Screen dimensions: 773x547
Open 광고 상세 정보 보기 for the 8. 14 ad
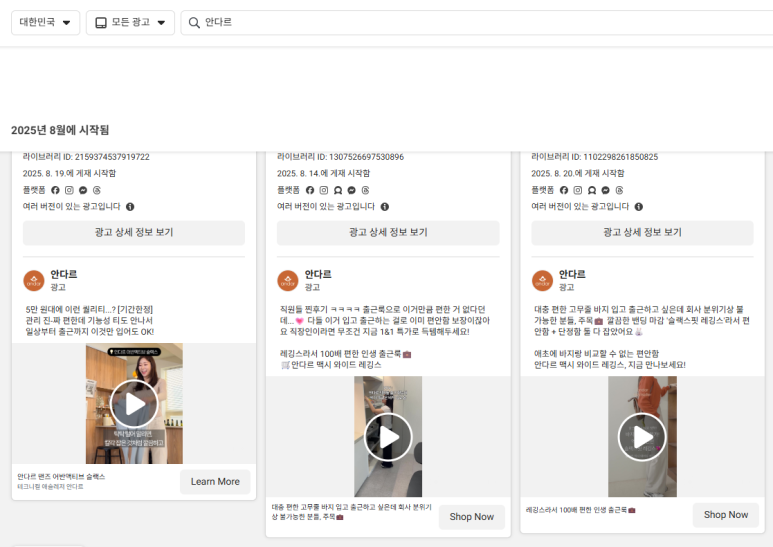pos(388,233)
